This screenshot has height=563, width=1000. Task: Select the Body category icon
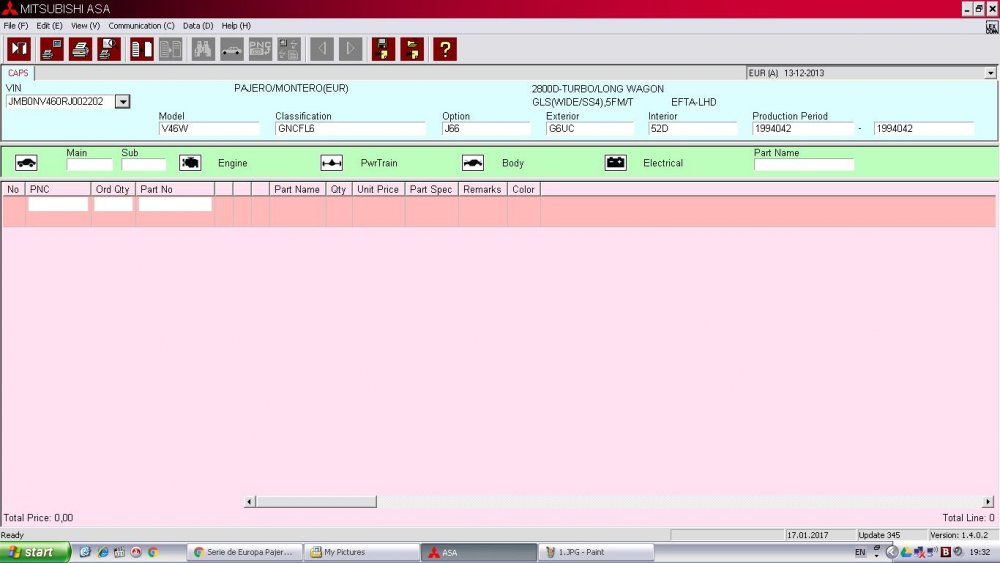[x=473, y=163]
